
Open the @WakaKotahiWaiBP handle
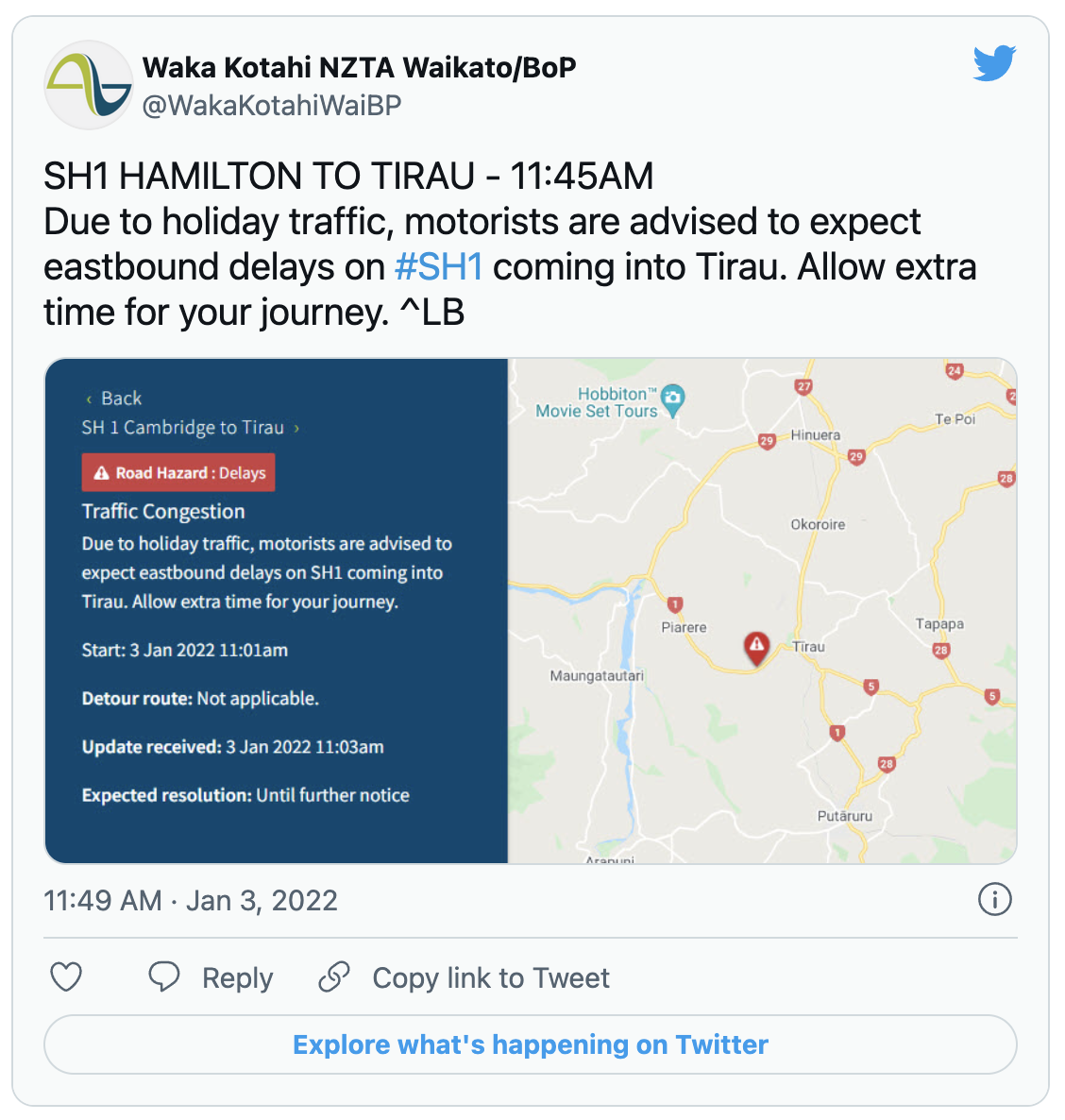(272, 105)
